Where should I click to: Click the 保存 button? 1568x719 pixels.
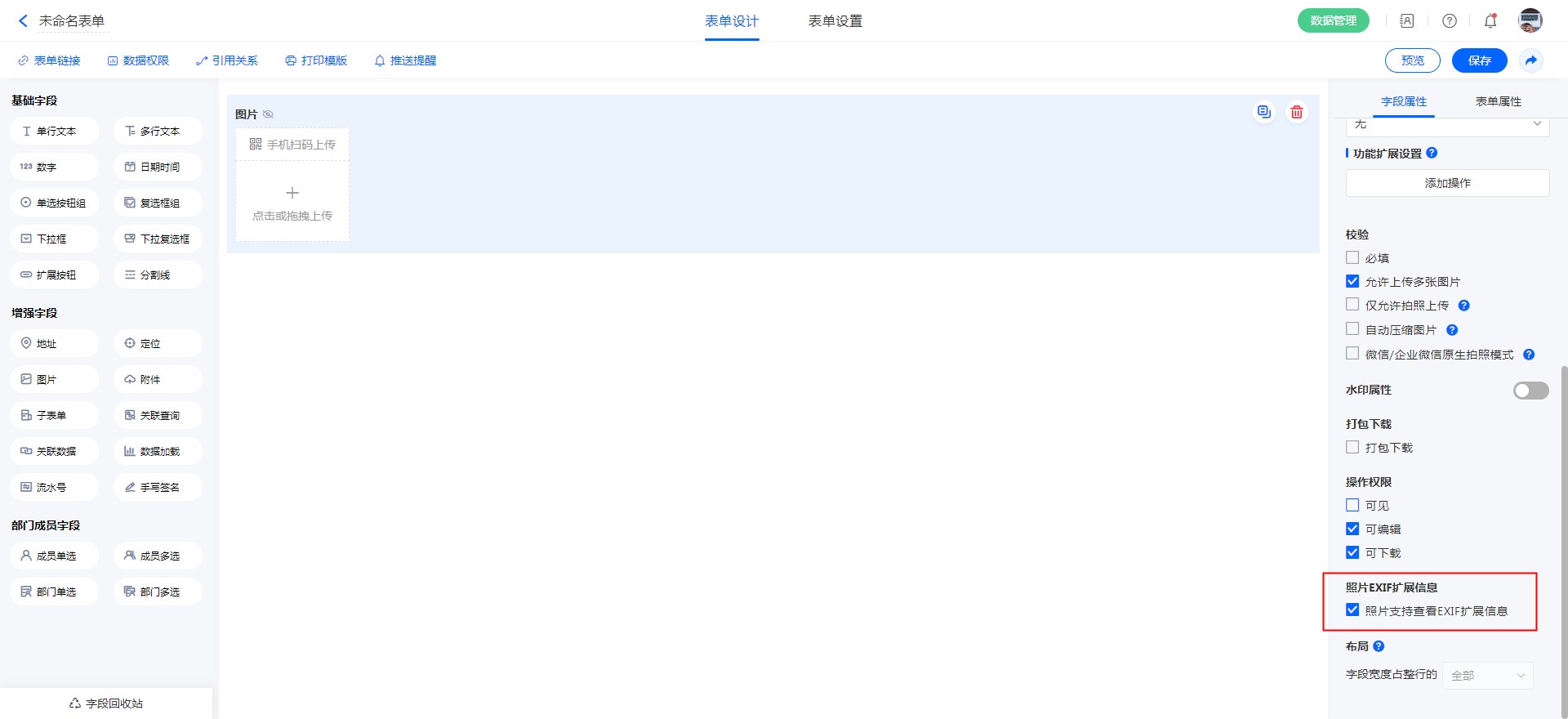pyautogui.click(x=1479, y=60)
